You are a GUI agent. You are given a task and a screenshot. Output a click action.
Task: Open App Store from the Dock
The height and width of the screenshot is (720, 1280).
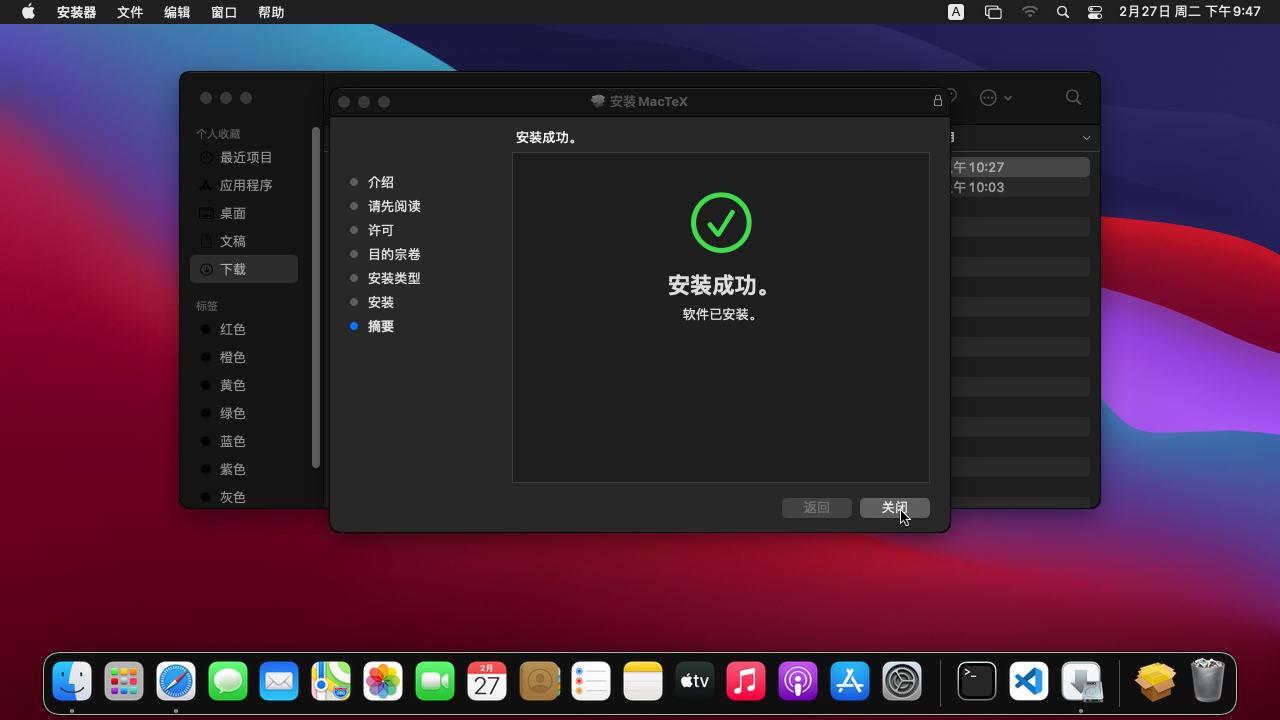pyautogui.click(x=850, y=682)
